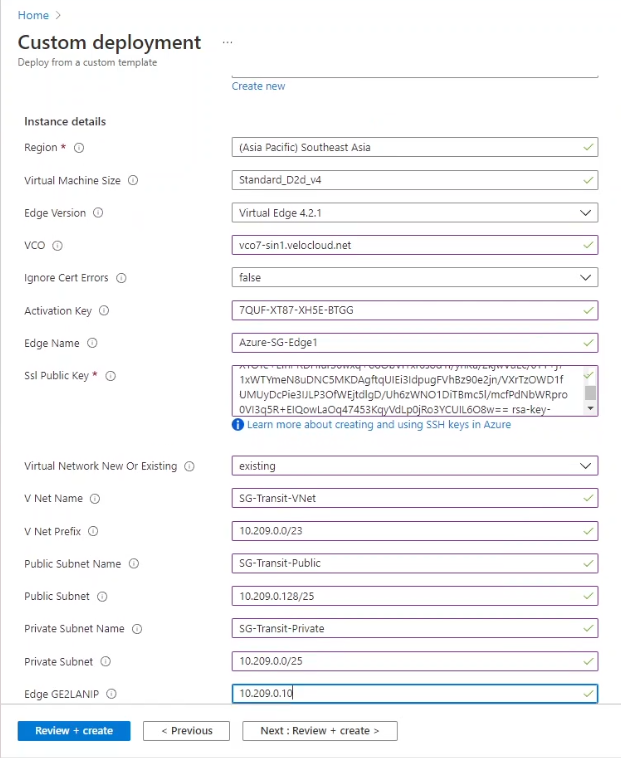Click info icon next to Edge Name
Screen dimensions: 621x758
[x=92, y=343]
